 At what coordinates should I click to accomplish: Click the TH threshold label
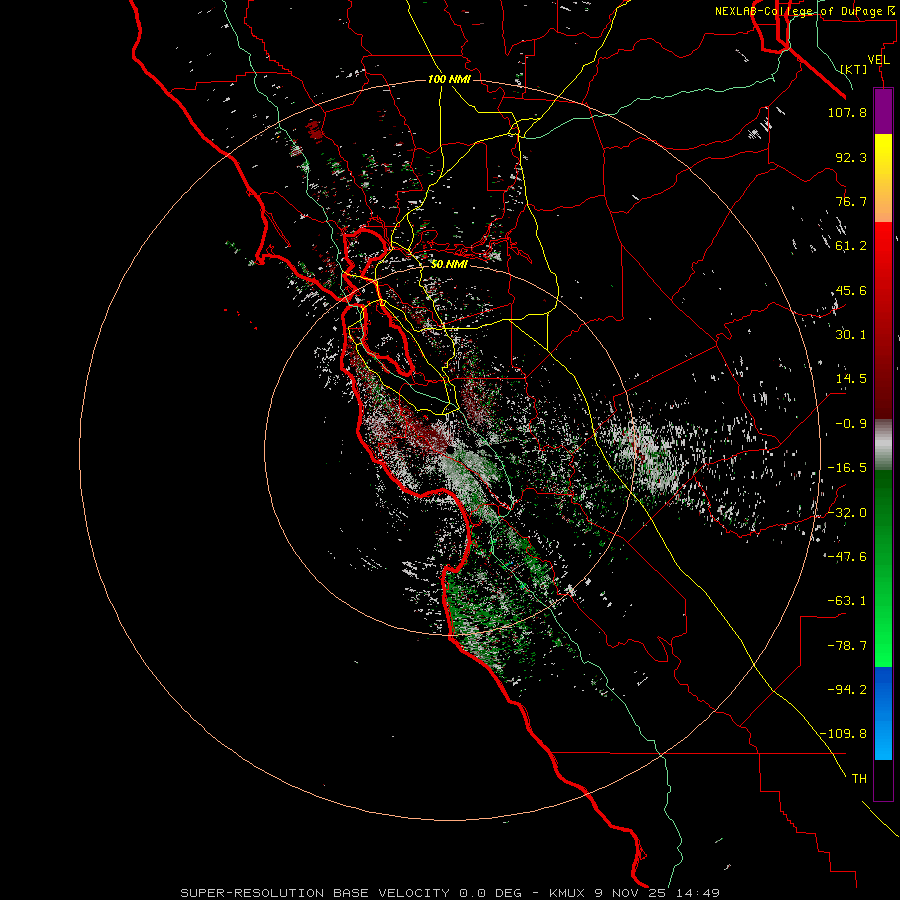pyautogui.click(x=859, y=778)
